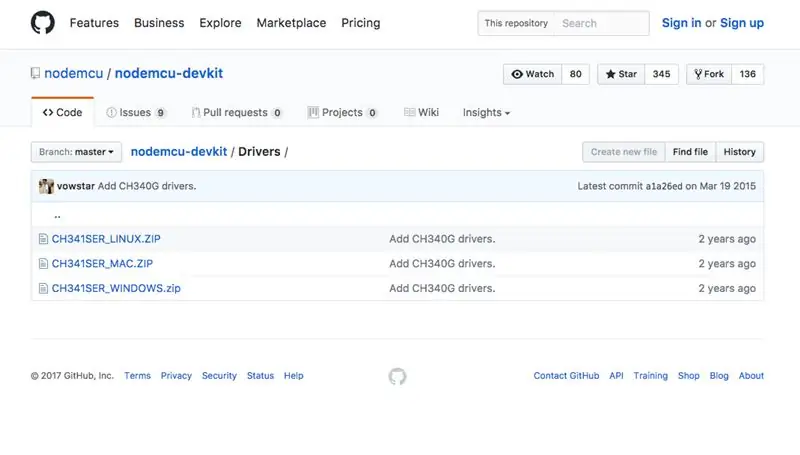Open commit message in CH341SER_MAC.ZIP row
Viewport: 800px width, 455px height.
pos(442,264)
